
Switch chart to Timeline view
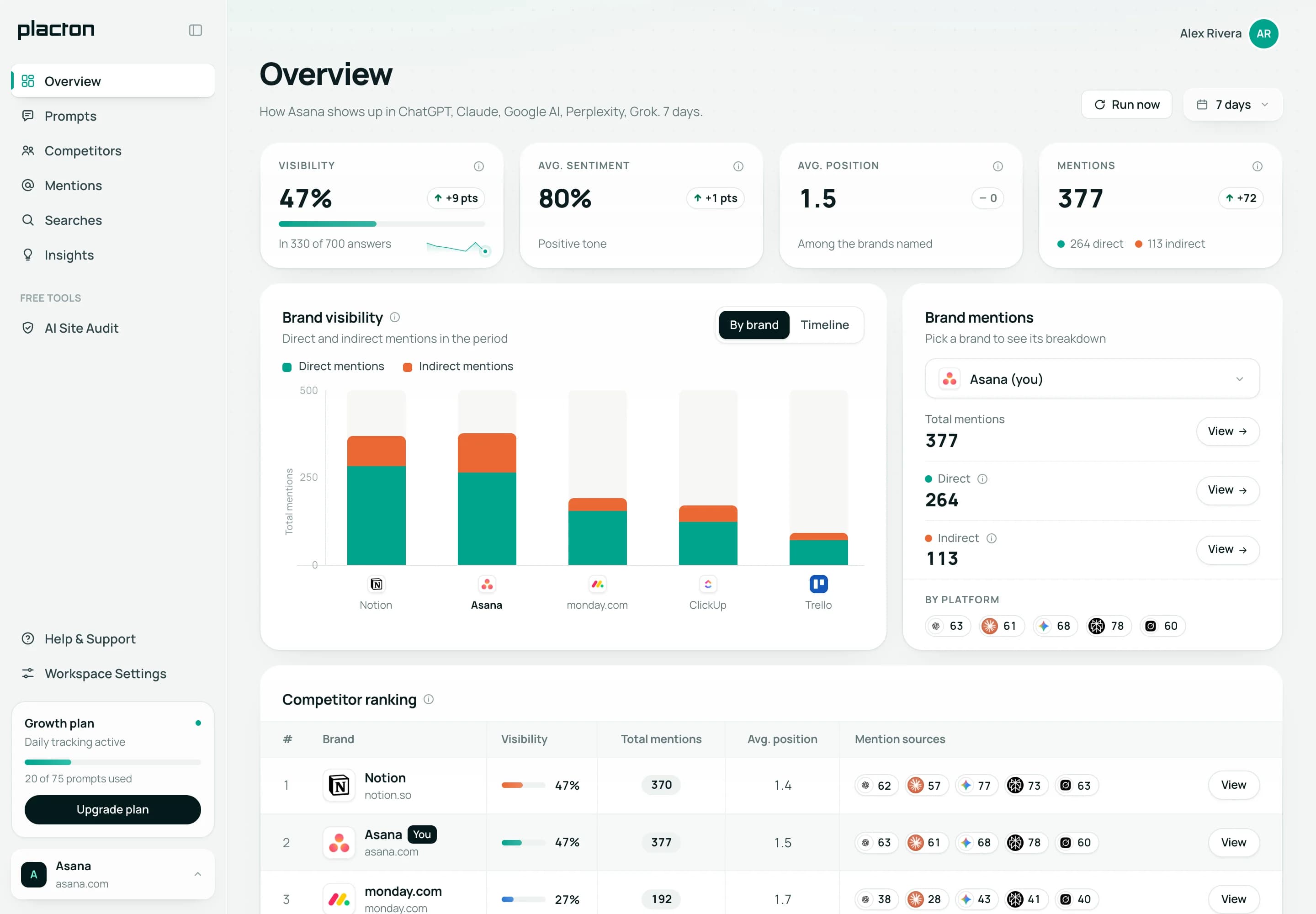(x=824, y=325)
